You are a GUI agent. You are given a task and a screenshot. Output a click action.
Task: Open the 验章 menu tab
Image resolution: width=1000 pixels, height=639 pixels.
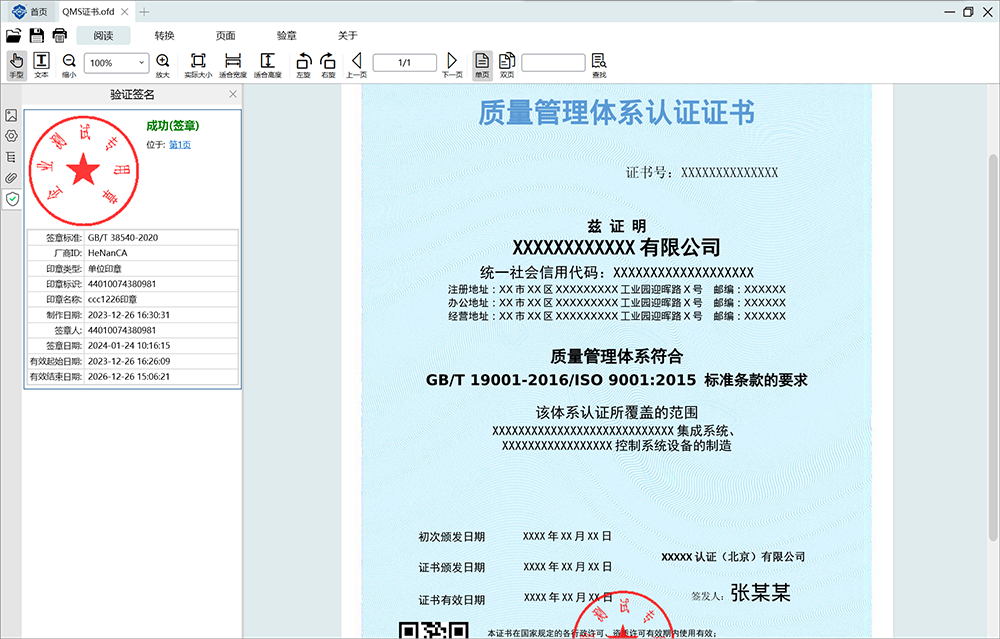coord(287,36)
